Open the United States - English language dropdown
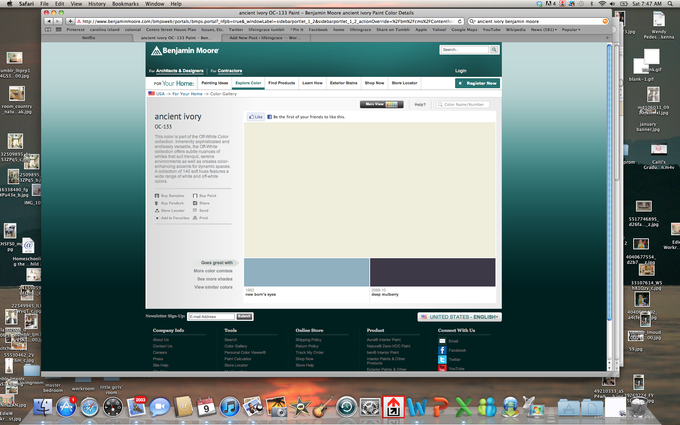680x425 pixels. (459, 317)
